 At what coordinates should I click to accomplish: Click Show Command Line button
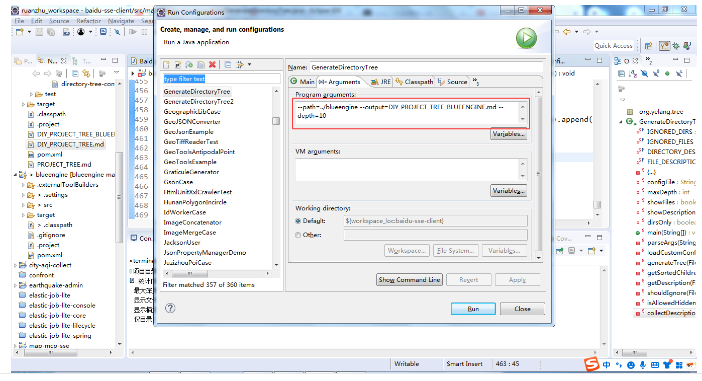(x=409, y=280)
